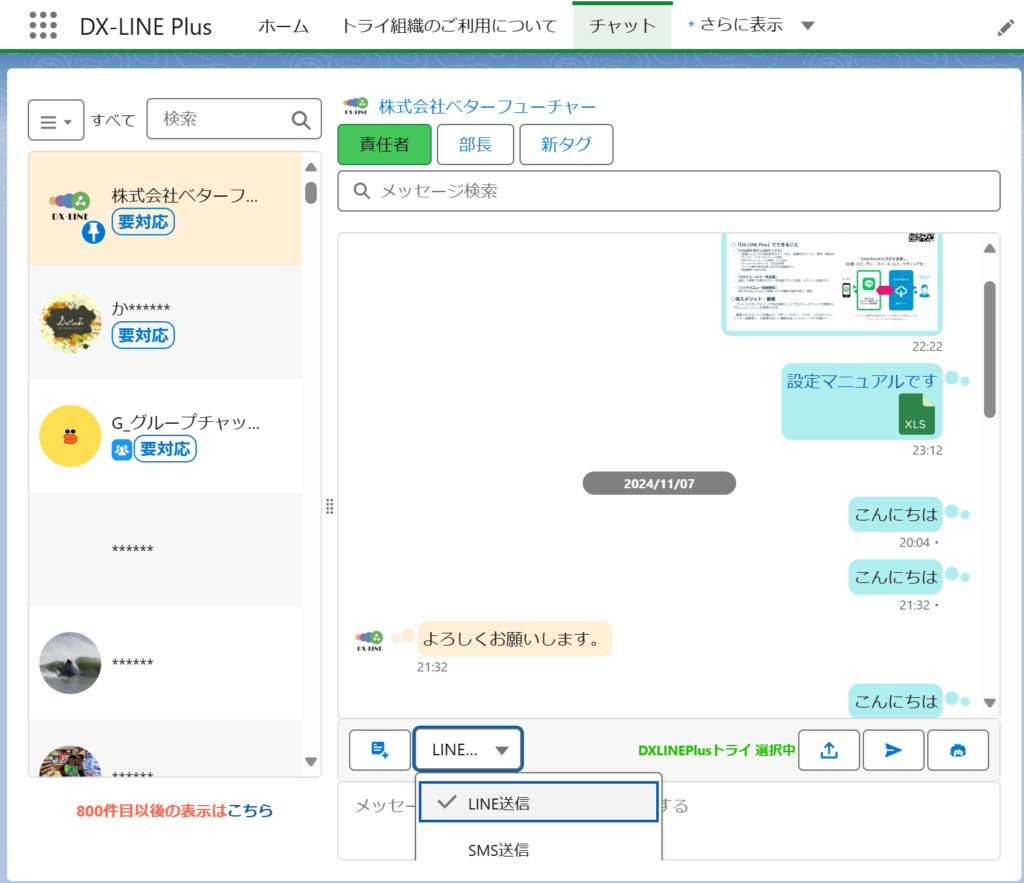Screen dimensions: 1024x883
Task: Select SMS送信 from the dropdown list
Action: (498, 850)
